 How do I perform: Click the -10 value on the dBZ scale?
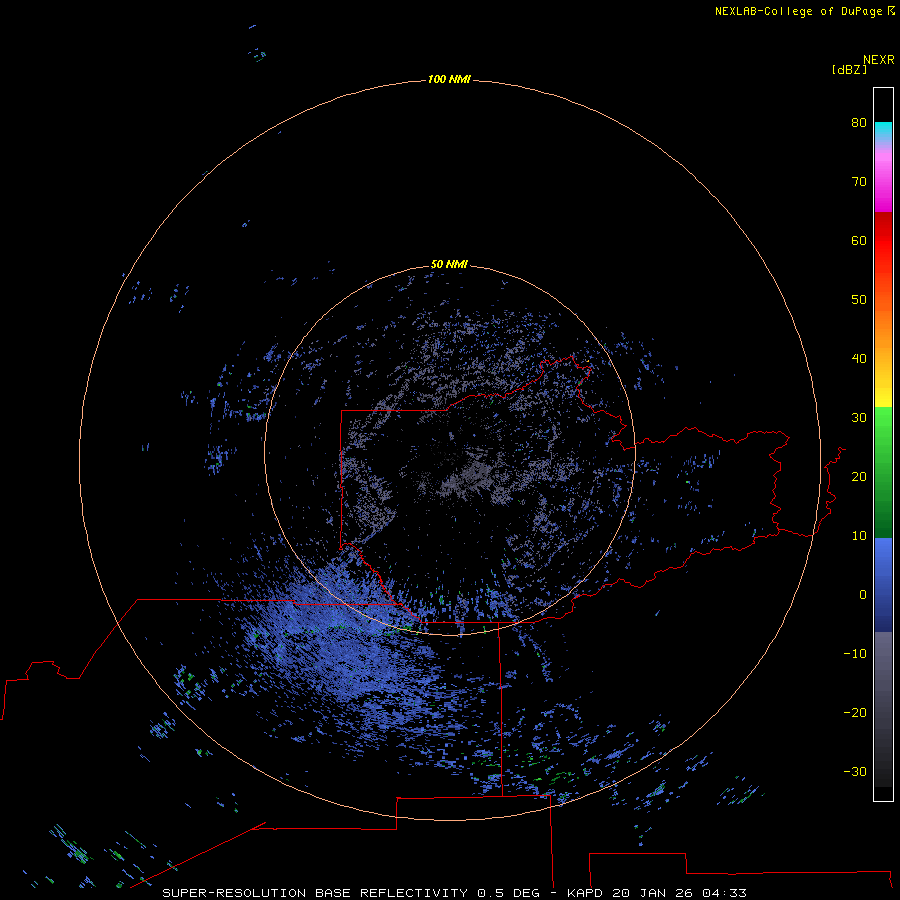tap(855, 654)
